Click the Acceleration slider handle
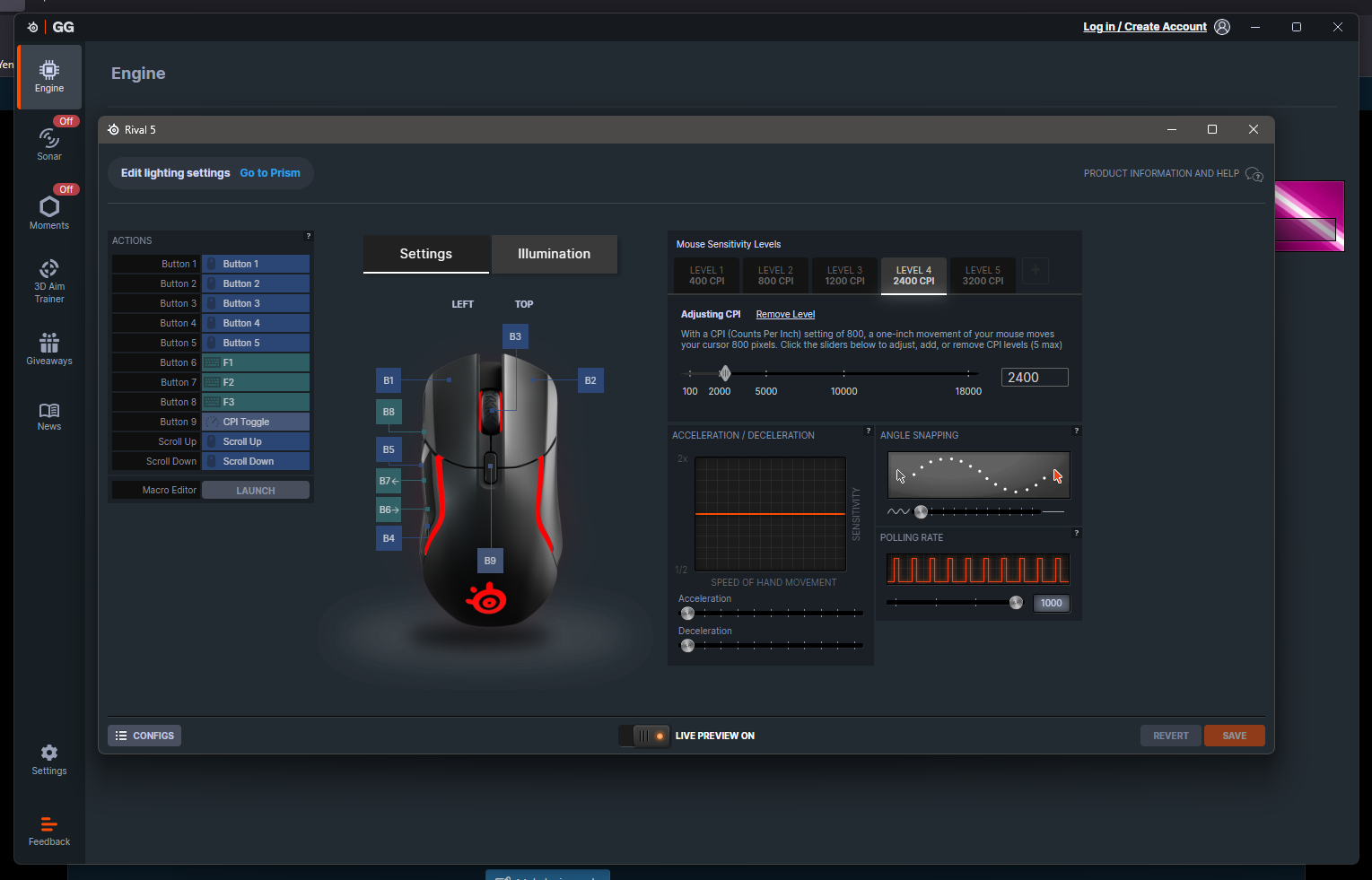The height and width of the screenshot is (880, 1372). (x=687, y=614)
